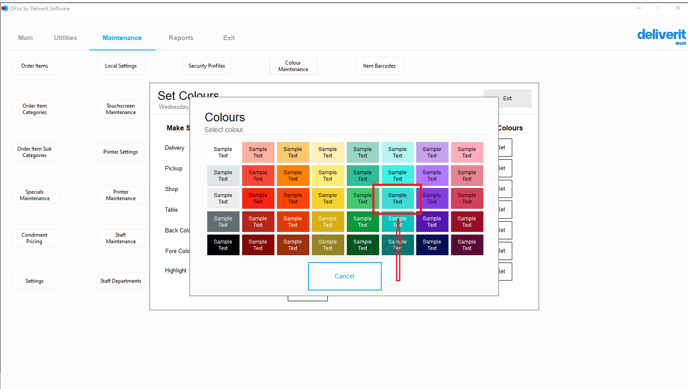Pick the dark navy blue swatch

[432, 245]
